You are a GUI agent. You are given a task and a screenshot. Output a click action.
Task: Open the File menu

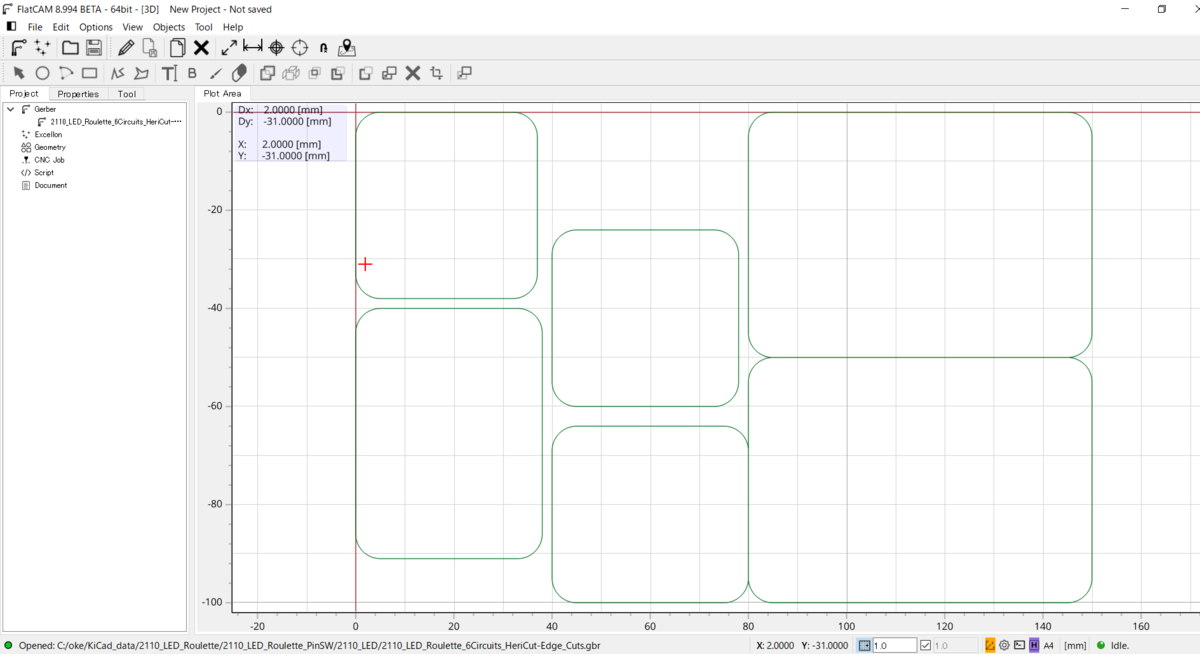pos(35,27)
